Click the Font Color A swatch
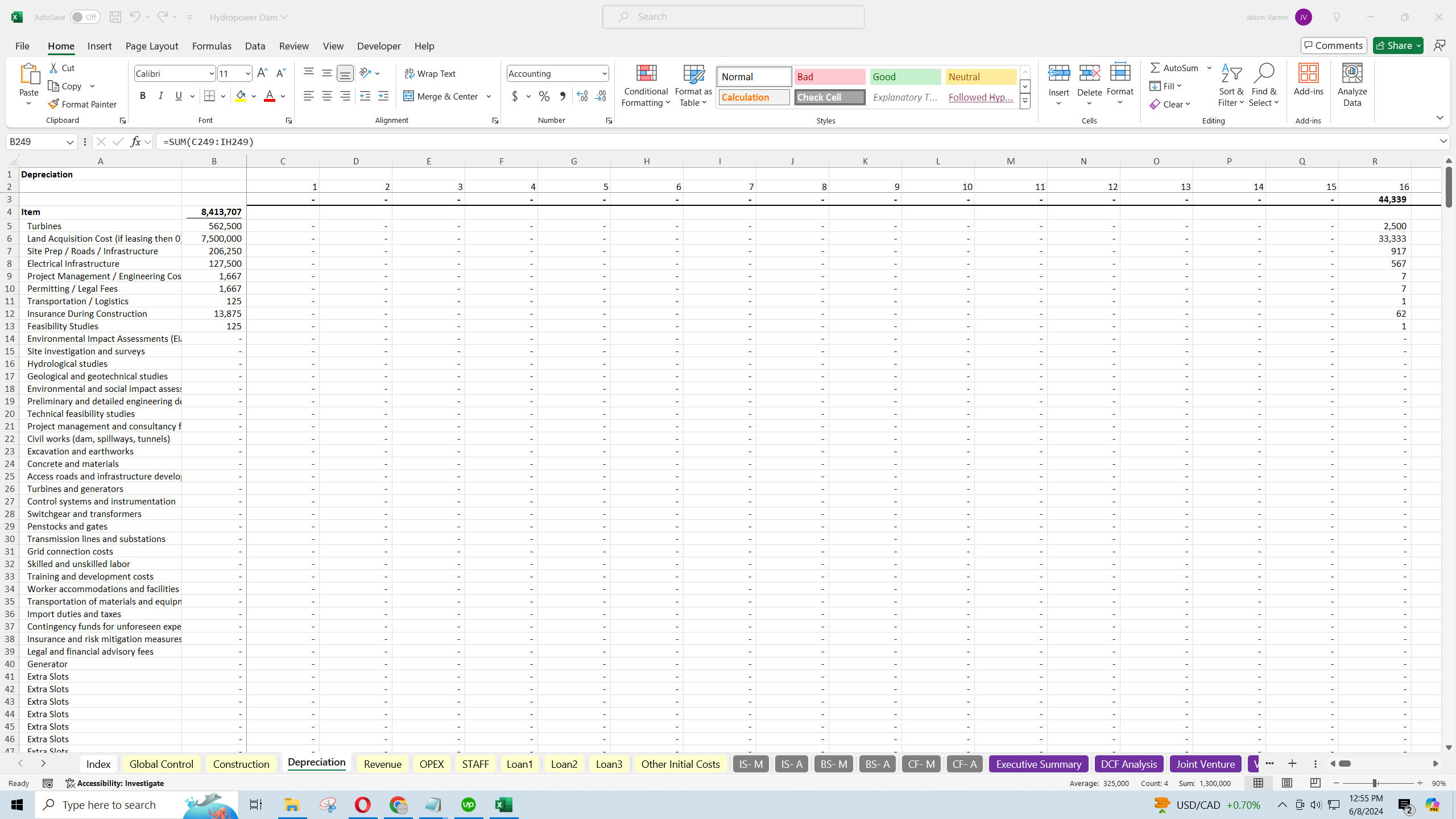Viewport: 1456px width, 819px height. (x=270, y=96)
